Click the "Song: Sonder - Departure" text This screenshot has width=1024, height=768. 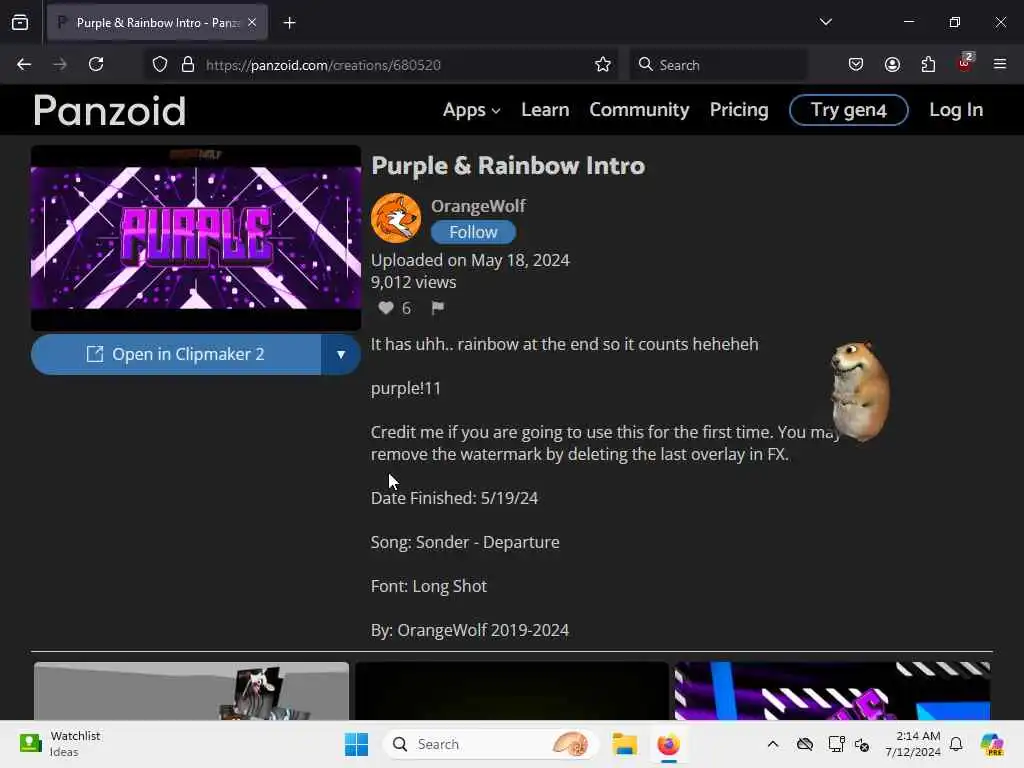[x=465, y=542]
